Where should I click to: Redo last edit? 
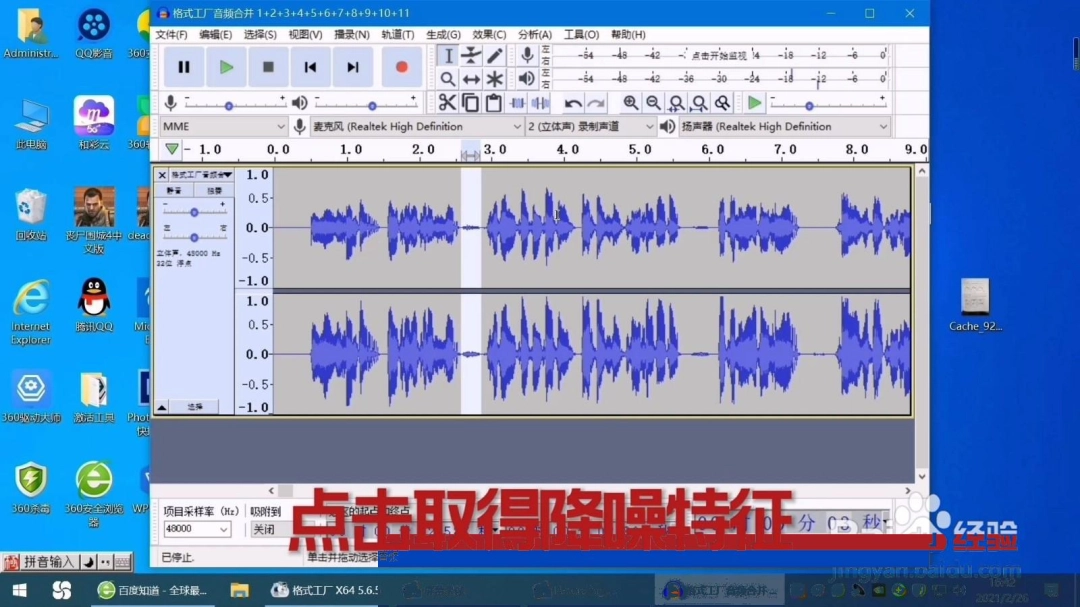[596, 103]
